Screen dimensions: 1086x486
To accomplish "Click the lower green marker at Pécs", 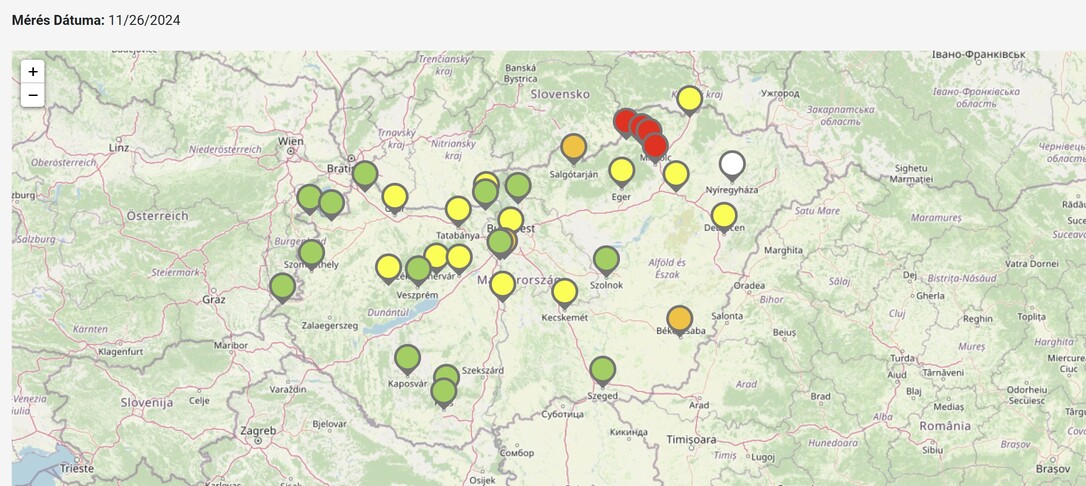I will click(443, 394).
